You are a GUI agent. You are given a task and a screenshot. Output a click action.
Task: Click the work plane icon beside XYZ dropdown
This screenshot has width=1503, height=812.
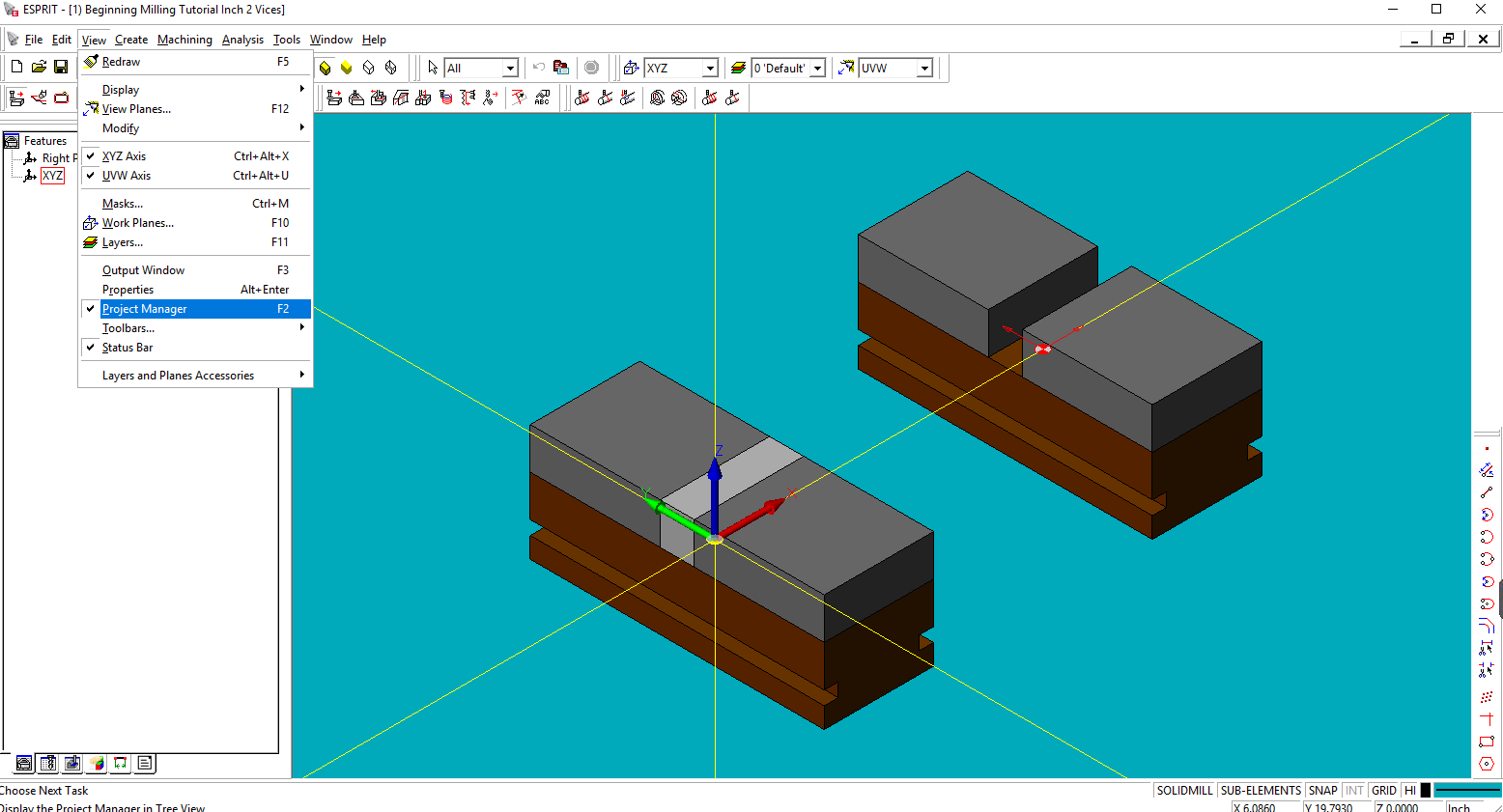632,68
